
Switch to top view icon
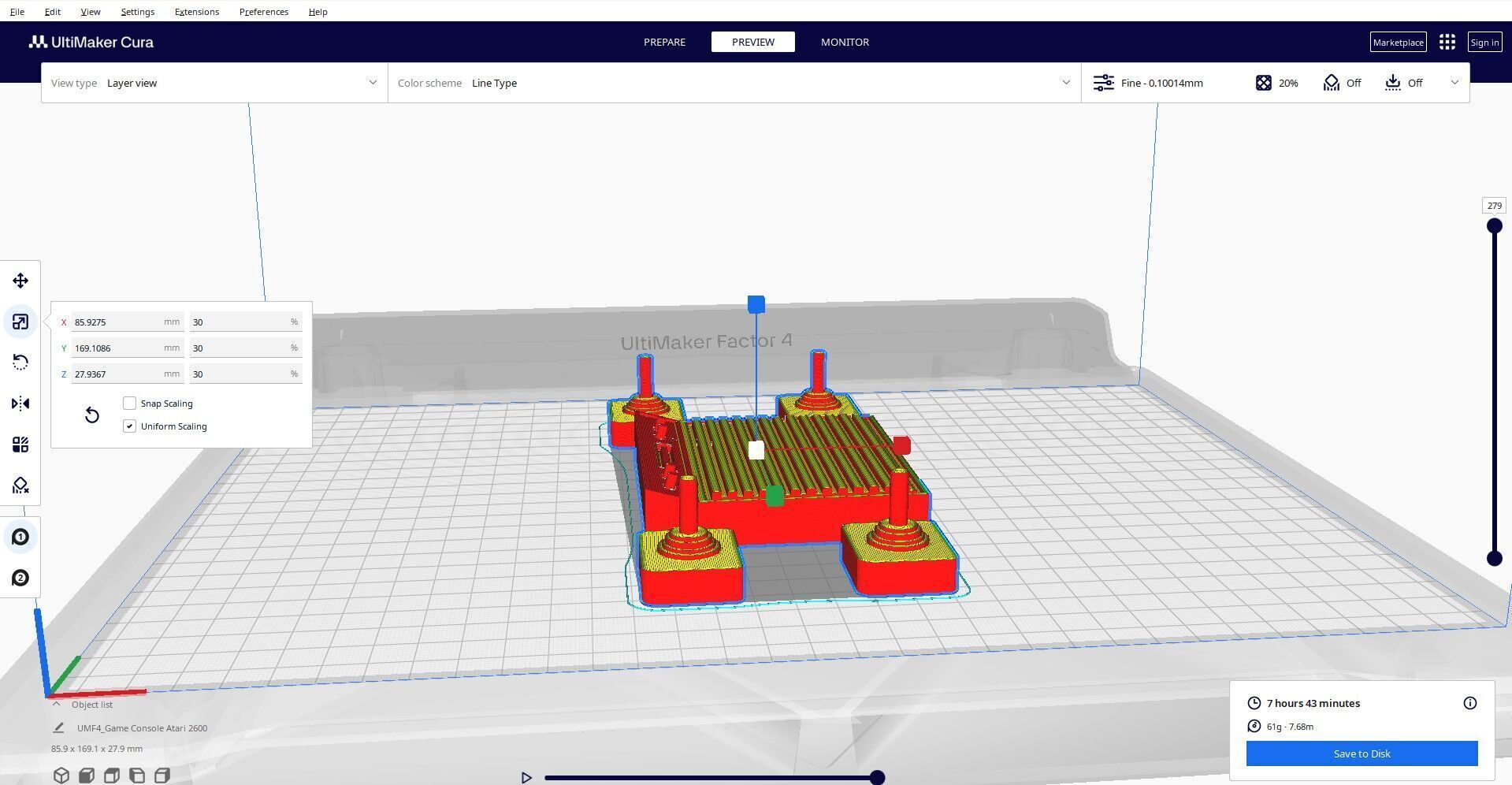[x=112, y=776]
